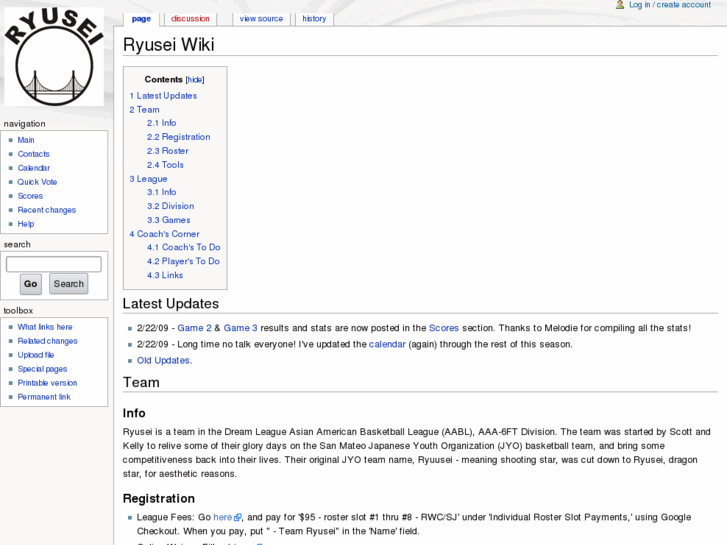
Task: Open 'What links here' in toolbox
Action: click(x=45, y=327)
